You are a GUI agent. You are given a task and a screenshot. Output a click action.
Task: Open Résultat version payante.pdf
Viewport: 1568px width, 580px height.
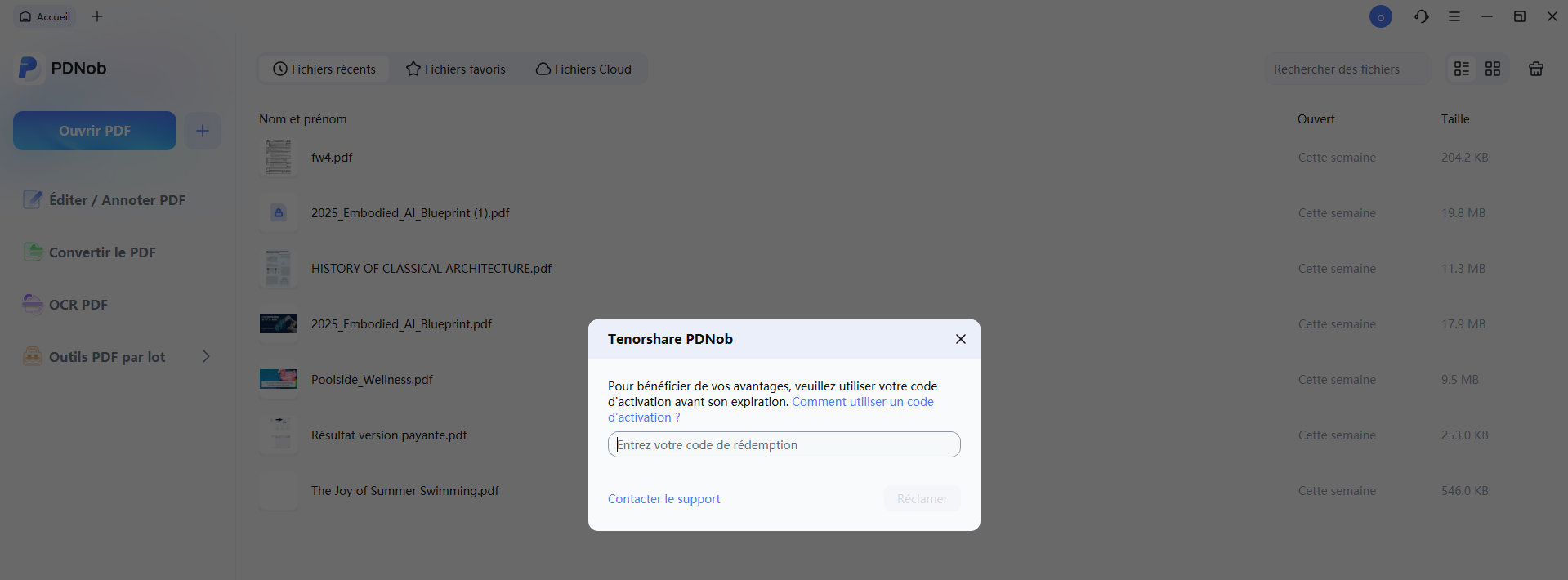[x=389, y=435]
